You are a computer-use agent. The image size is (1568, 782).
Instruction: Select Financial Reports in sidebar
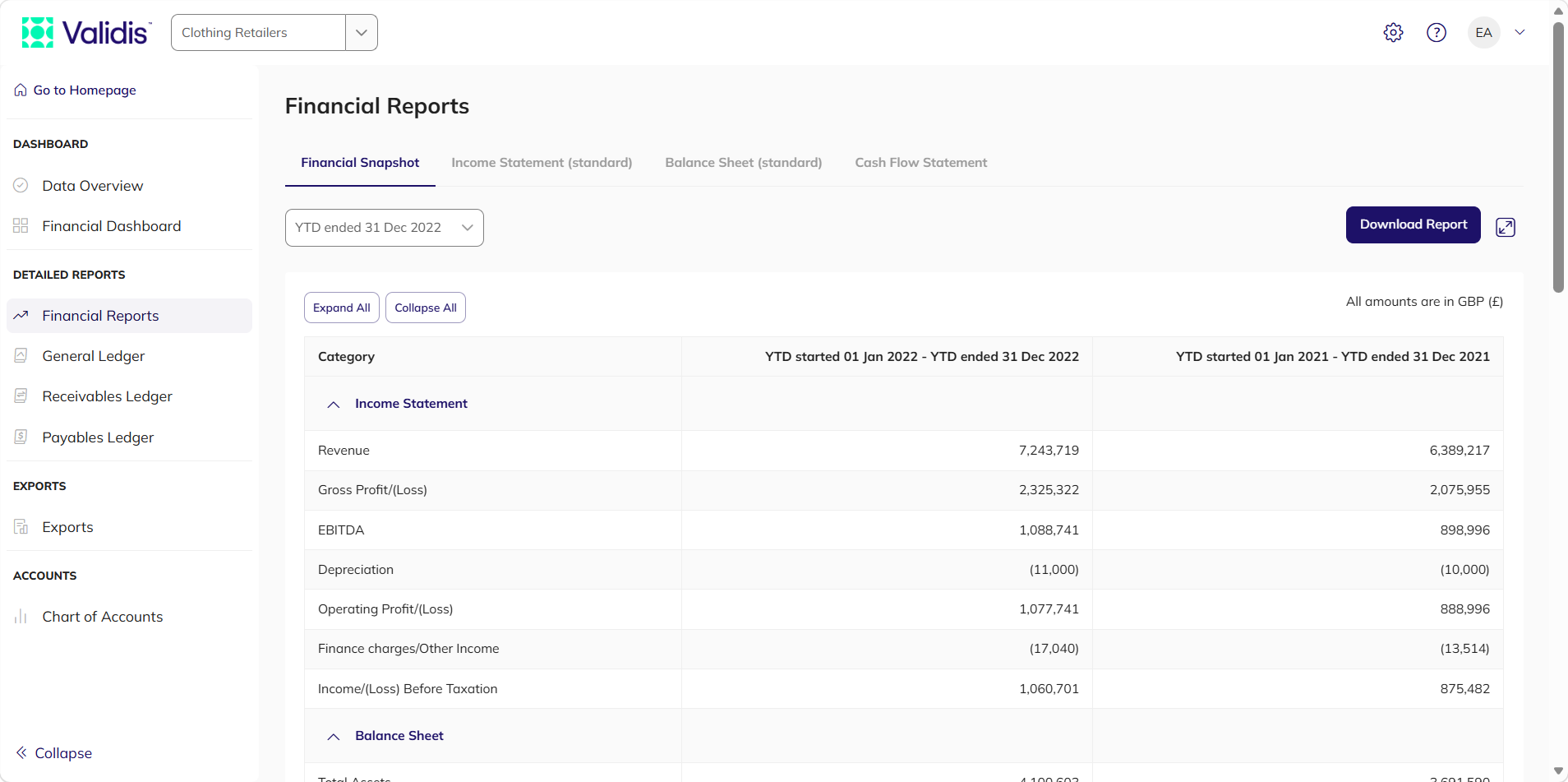[x=129, y=316]
